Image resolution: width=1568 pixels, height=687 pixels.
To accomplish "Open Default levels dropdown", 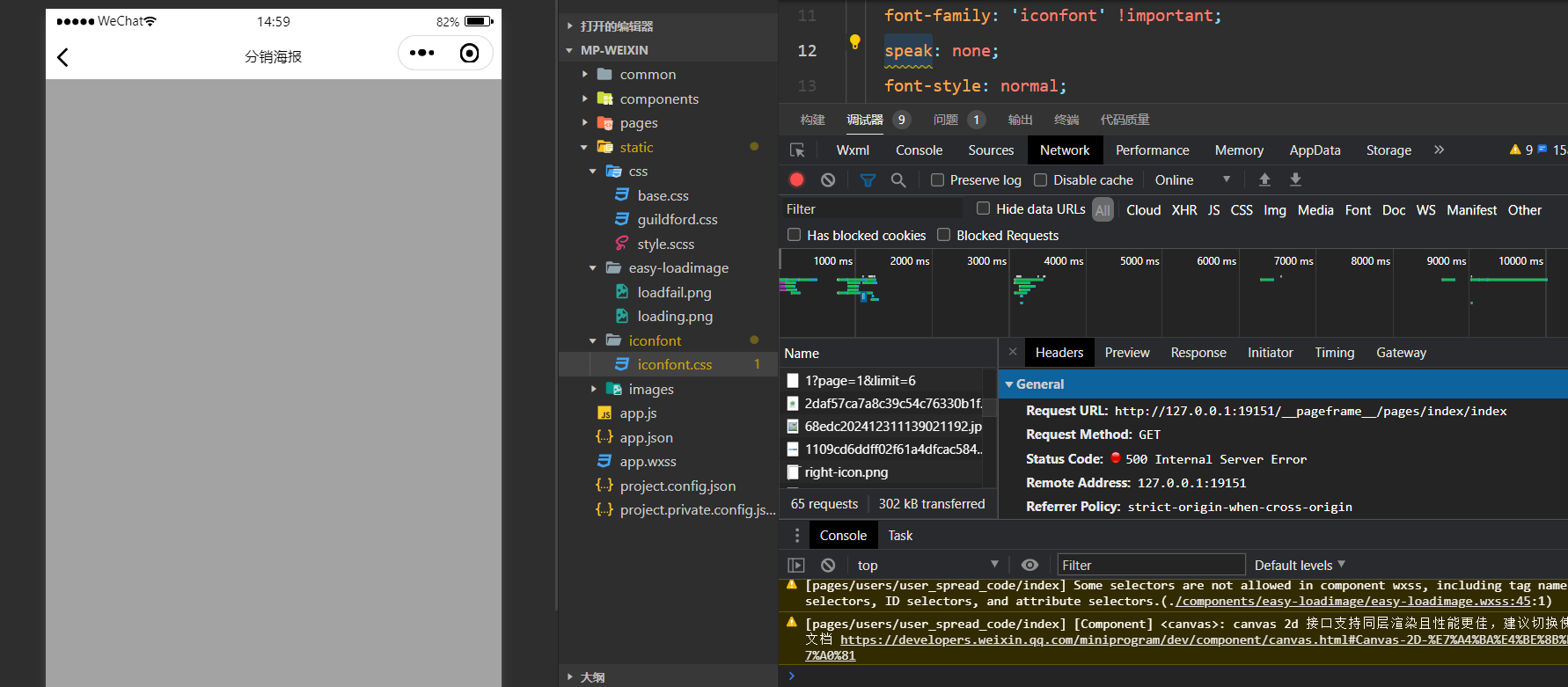I will click(x=1300, y=566).
